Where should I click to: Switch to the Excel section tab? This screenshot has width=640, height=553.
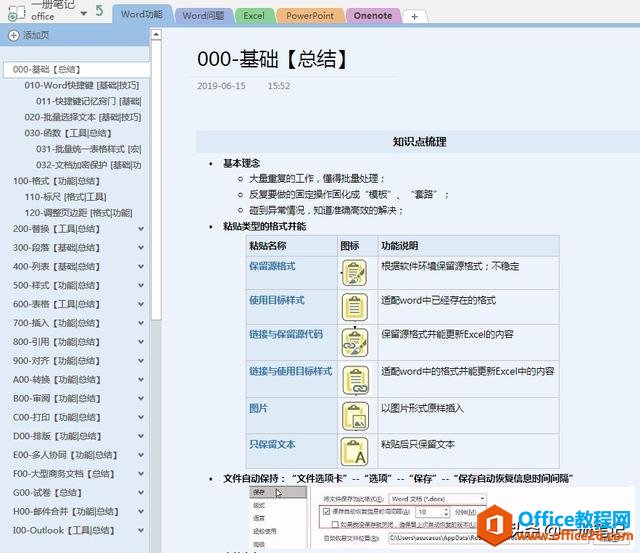(x=254, y=16)
